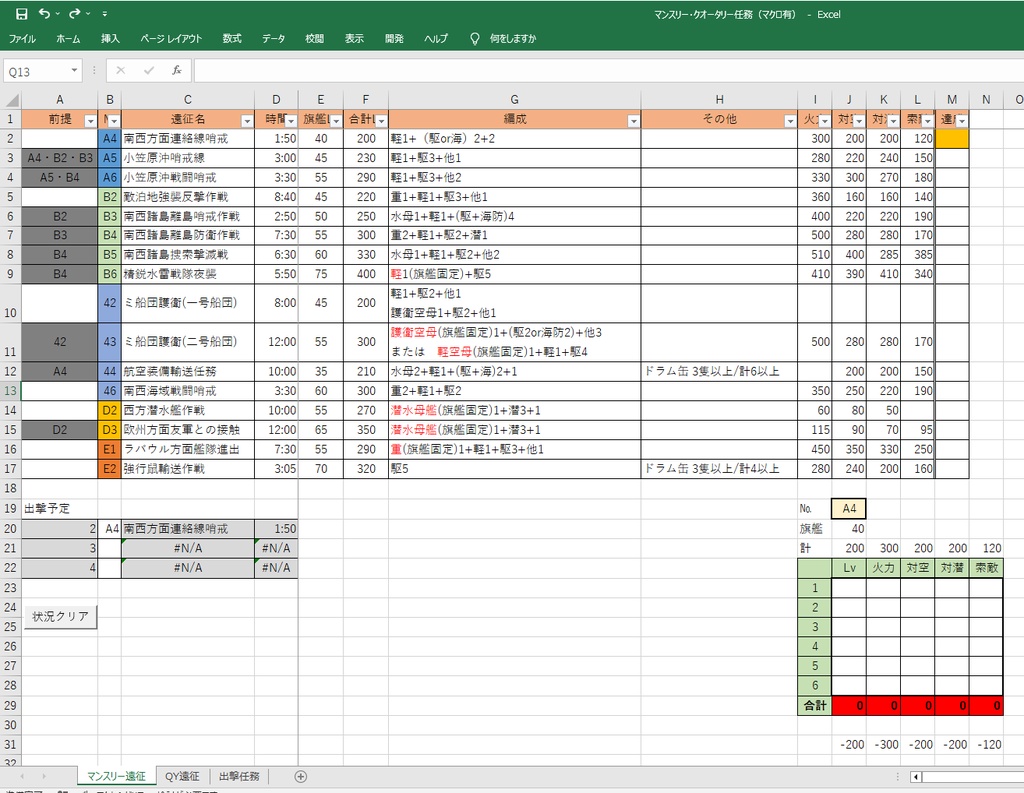Select cell 西方潜水艦作戦

tap(187, 410)
